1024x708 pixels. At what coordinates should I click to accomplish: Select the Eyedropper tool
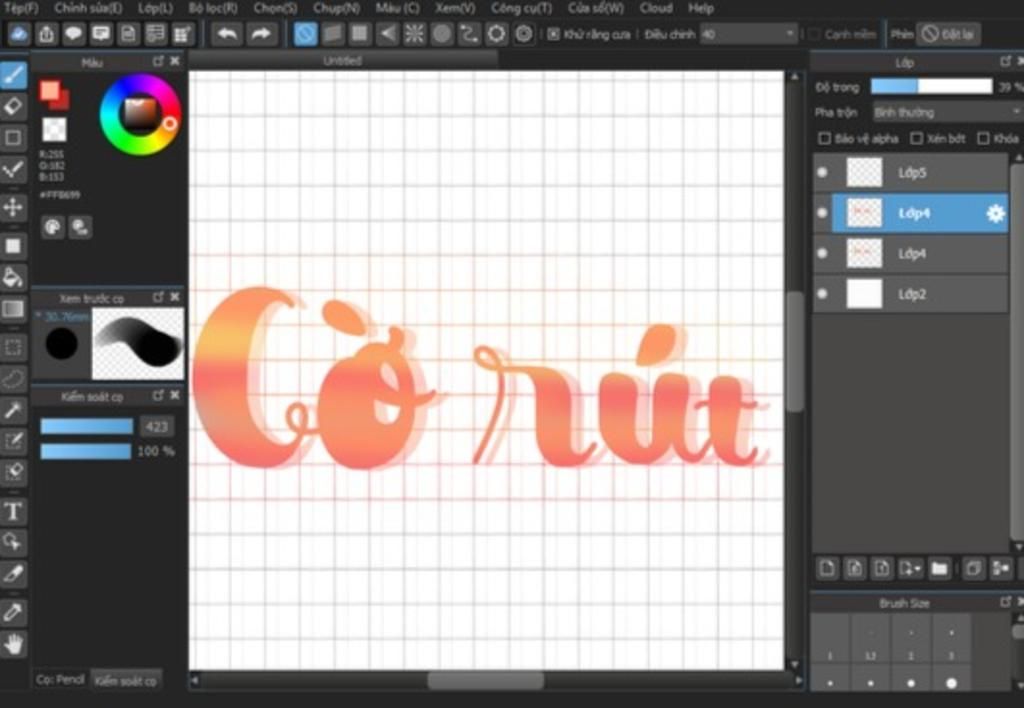[13, 613]
